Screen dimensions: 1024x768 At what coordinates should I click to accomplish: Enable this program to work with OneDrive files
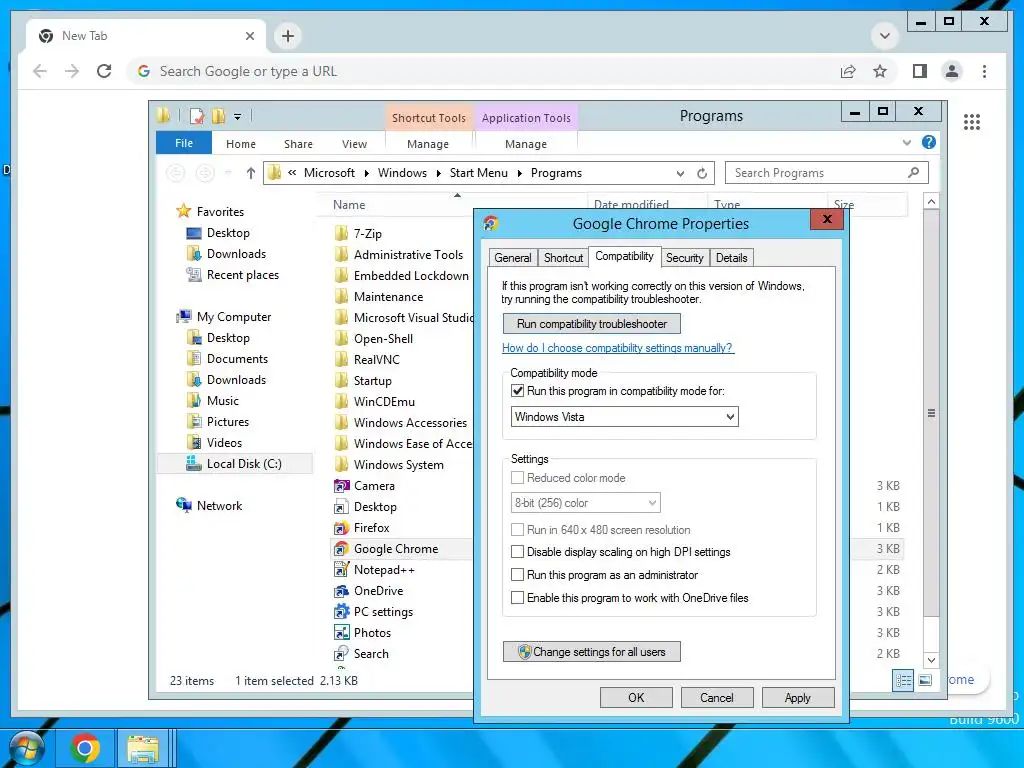517,598
